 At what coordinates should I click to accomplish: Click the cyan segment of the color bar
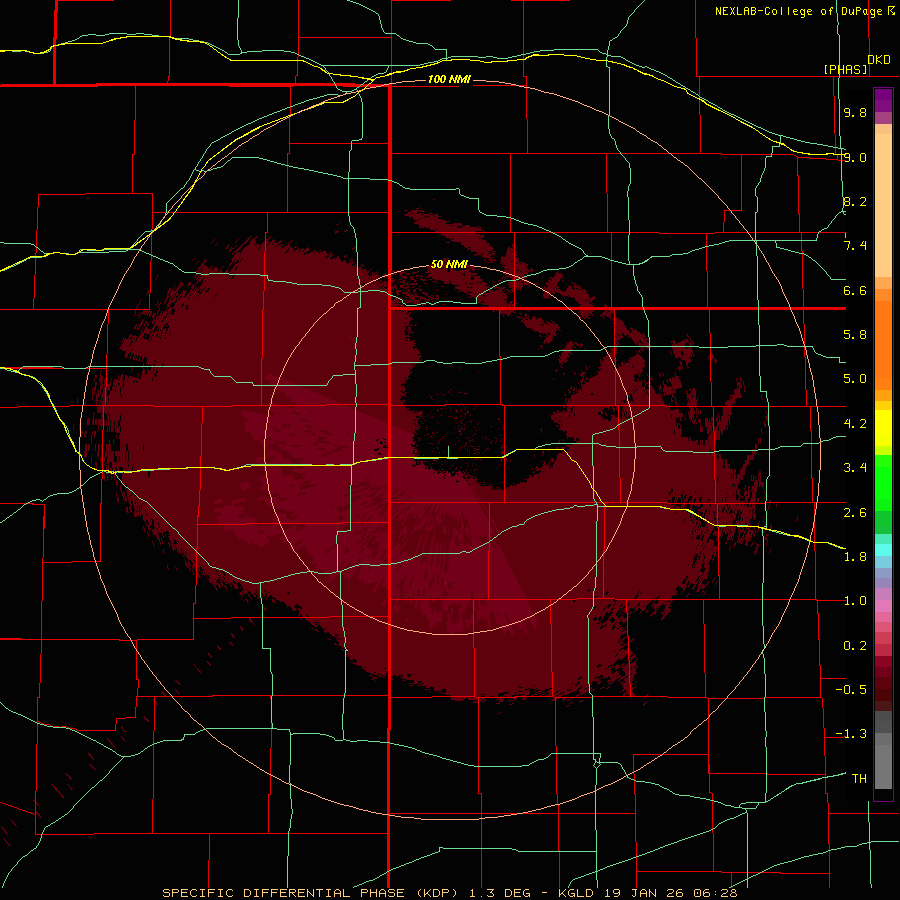[x=883, y=550]
